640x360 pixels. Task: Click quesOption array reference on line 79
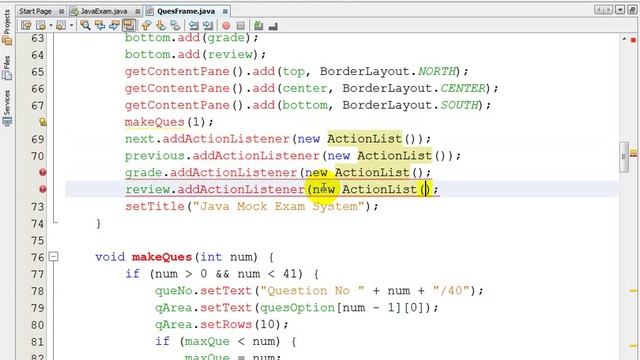(298, 307)
